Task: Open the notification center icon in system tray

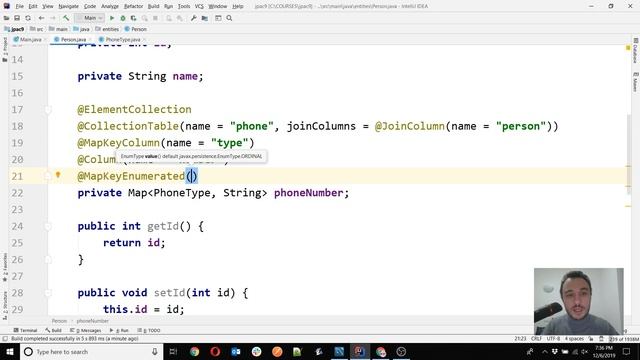Action: point(627,351)
